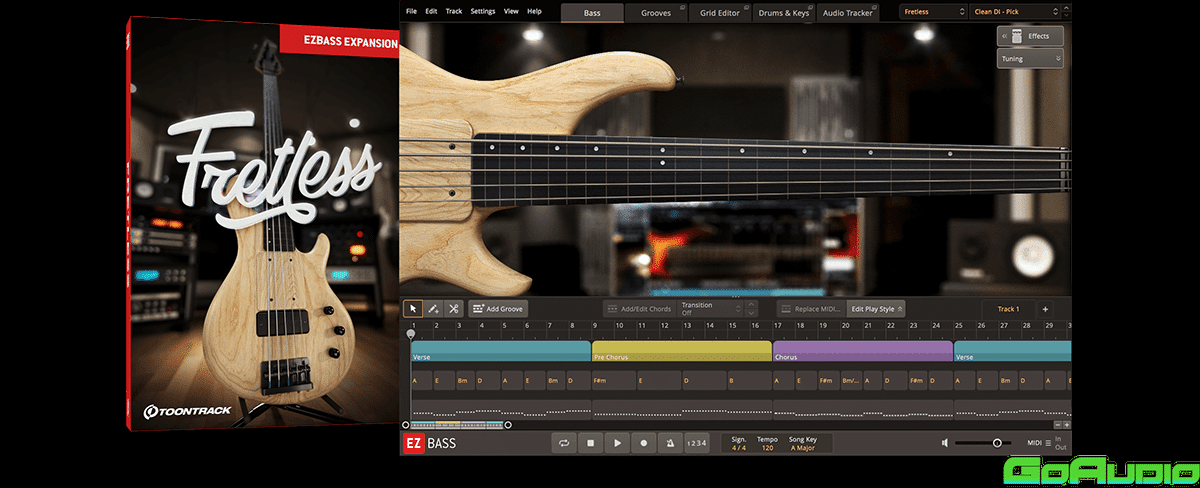Select the arrow pointer tool
The height and width of the screenshot is (488, 1200).
click(x=413, y=309)
